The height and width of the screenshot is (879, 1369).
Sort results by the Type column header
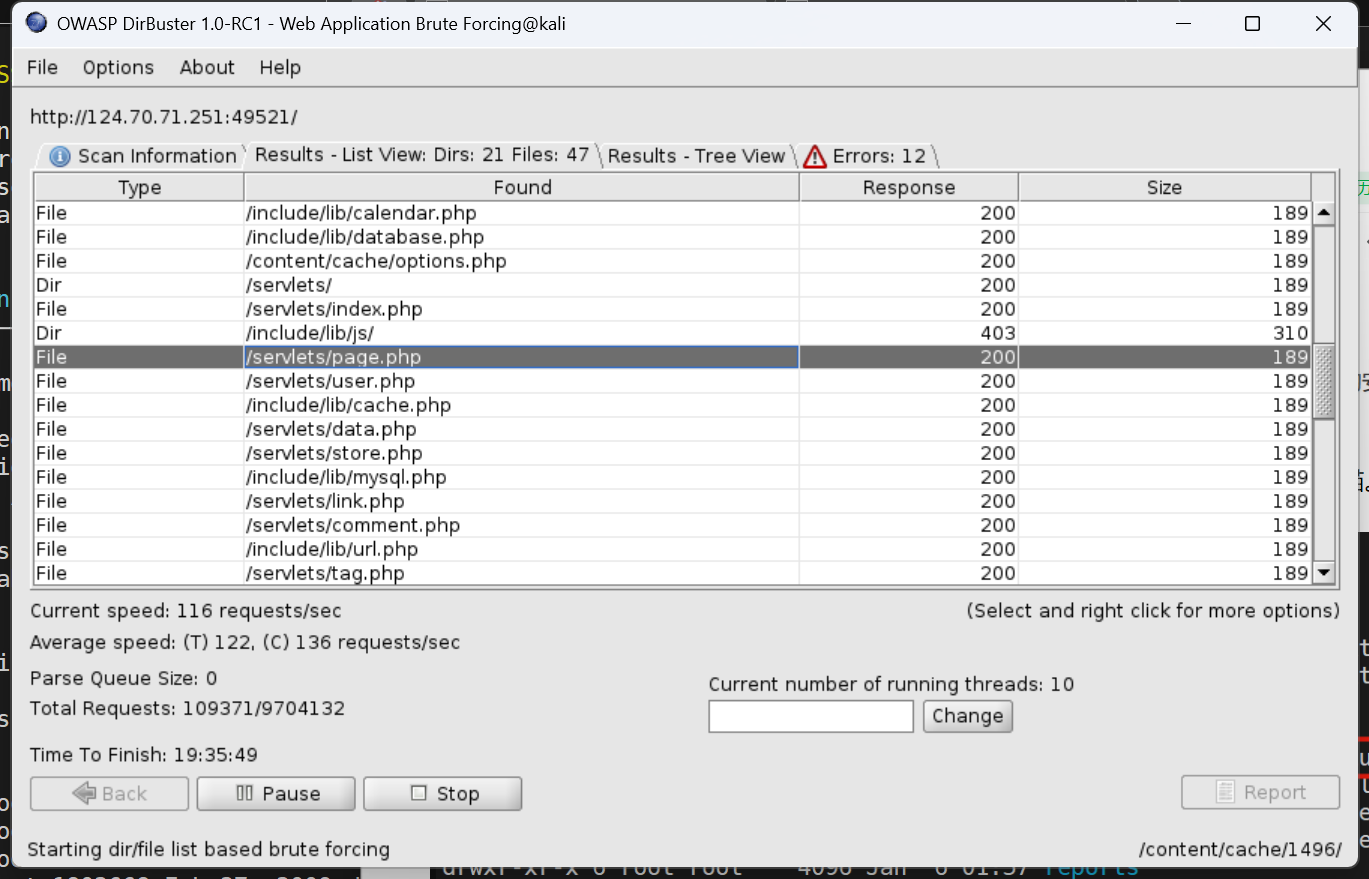coord(139,187)
